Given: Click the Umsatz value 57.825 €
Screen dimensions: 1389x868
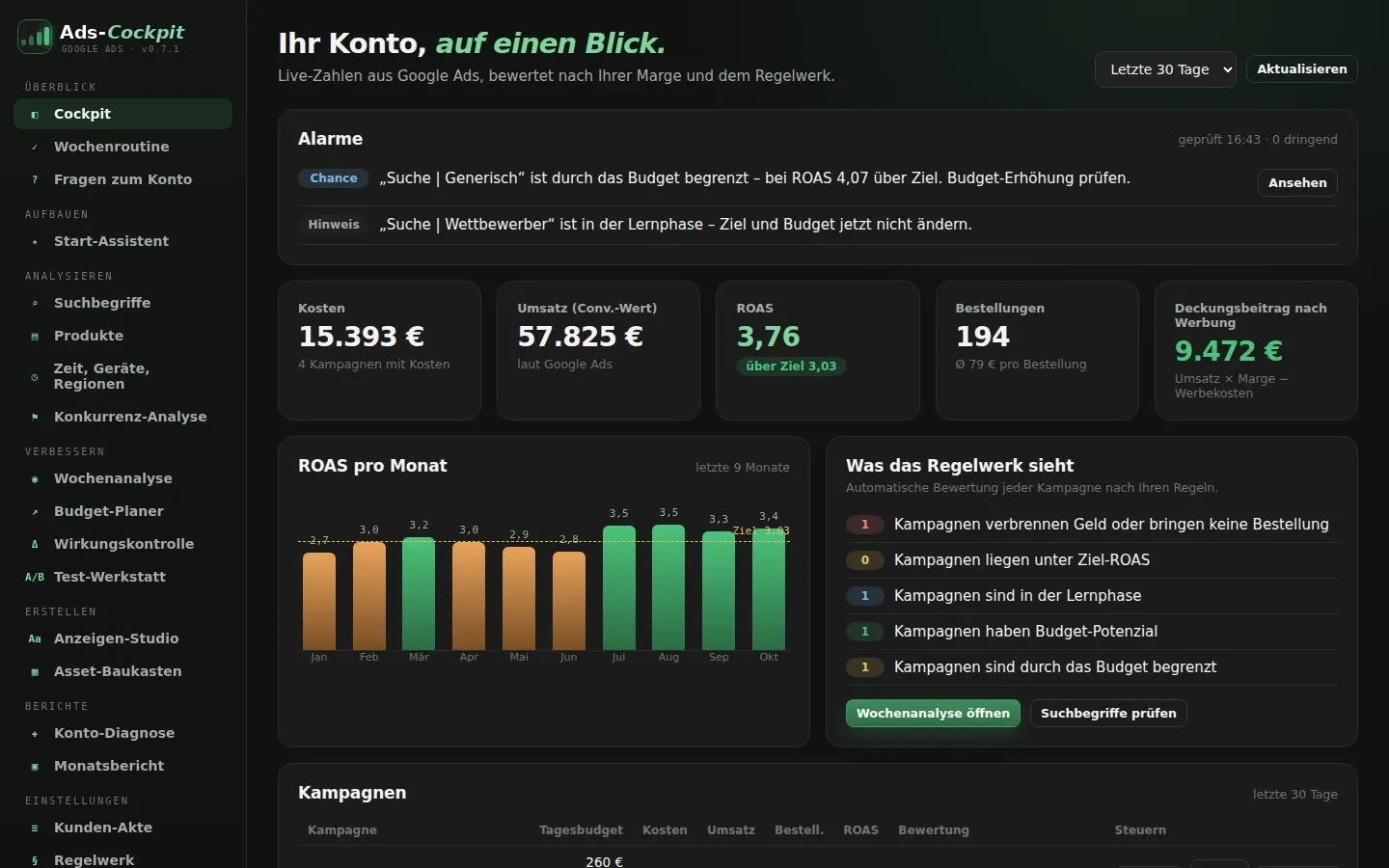Looking at the screenshot, I should (x=580, y=337).
